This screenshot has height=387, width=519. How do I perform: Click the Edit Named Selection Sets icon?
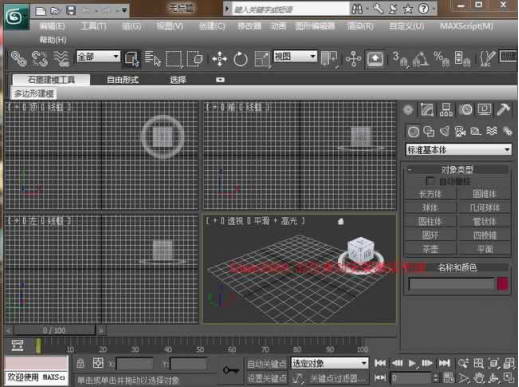[487, 59]
